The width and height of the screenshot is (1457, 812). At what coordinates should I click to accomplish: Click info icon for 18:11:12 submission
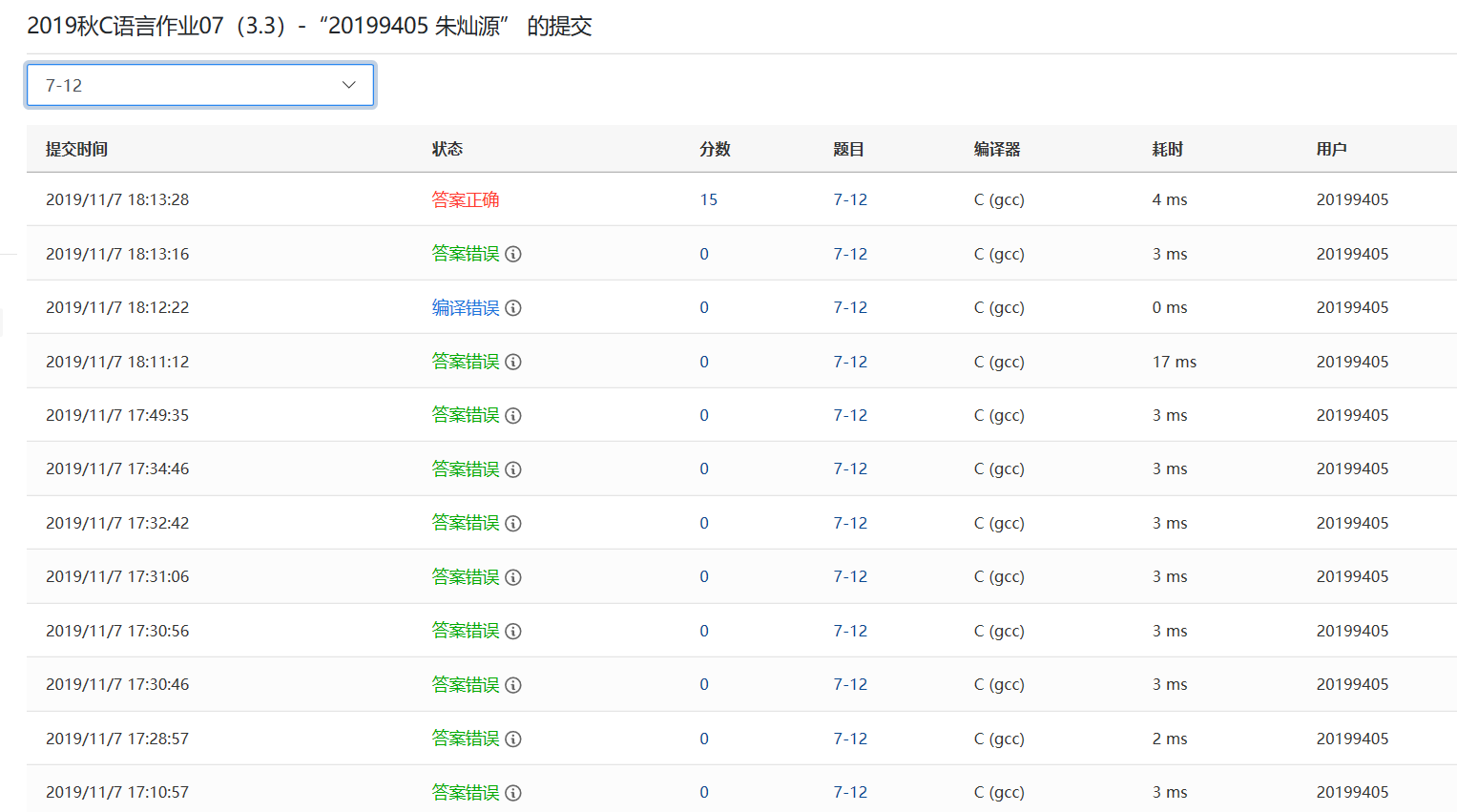tap(513, 362)
